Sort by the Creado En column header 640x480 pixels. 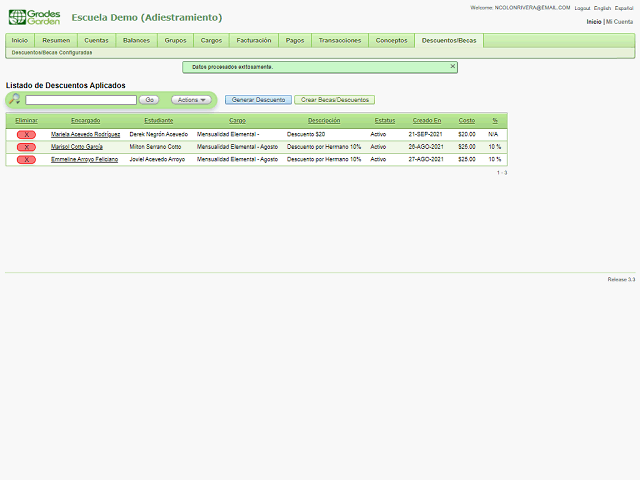tap(426, 120)
